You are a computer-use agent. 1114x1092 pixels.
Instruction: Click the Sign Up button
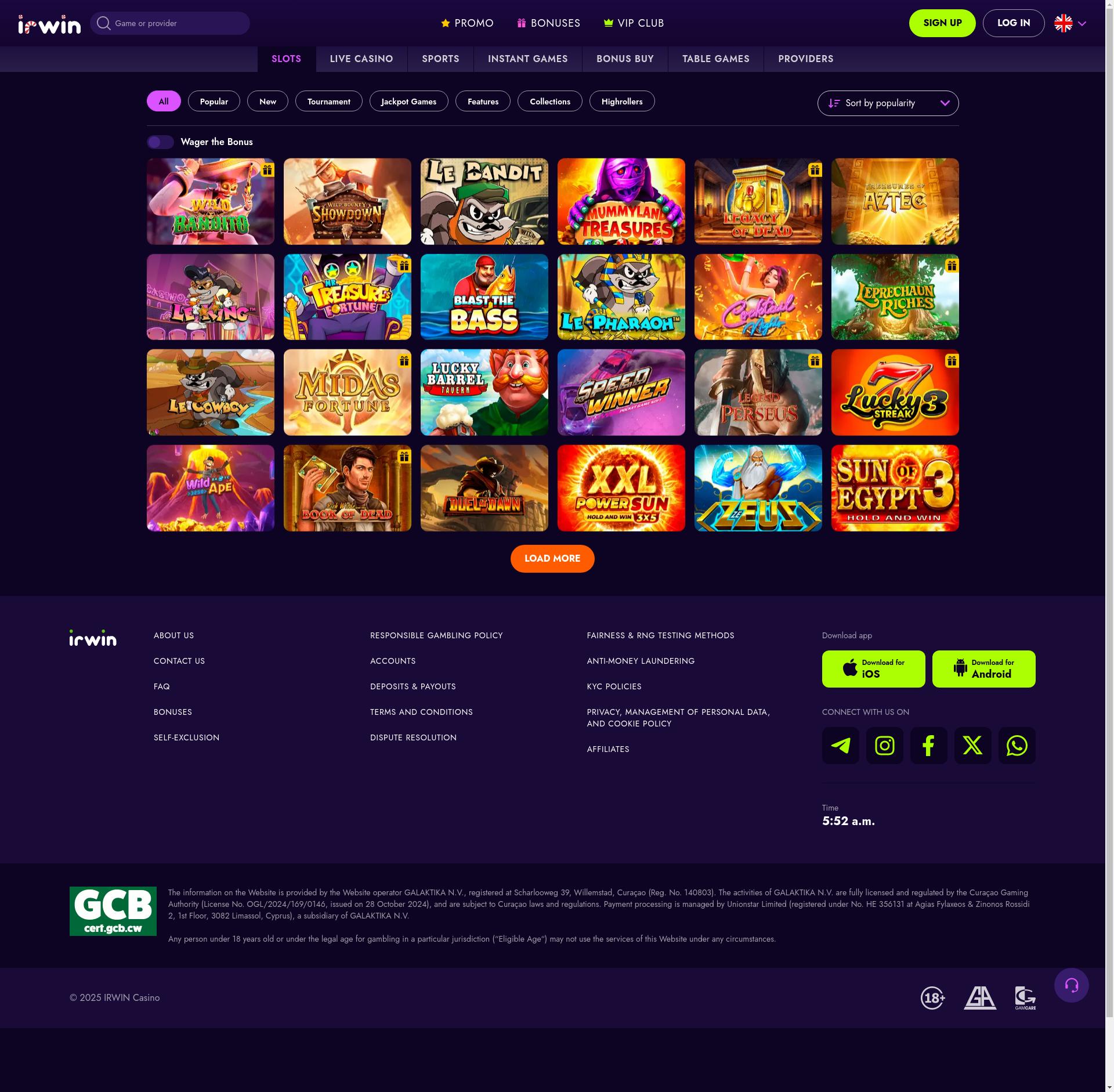coord(942,23)
